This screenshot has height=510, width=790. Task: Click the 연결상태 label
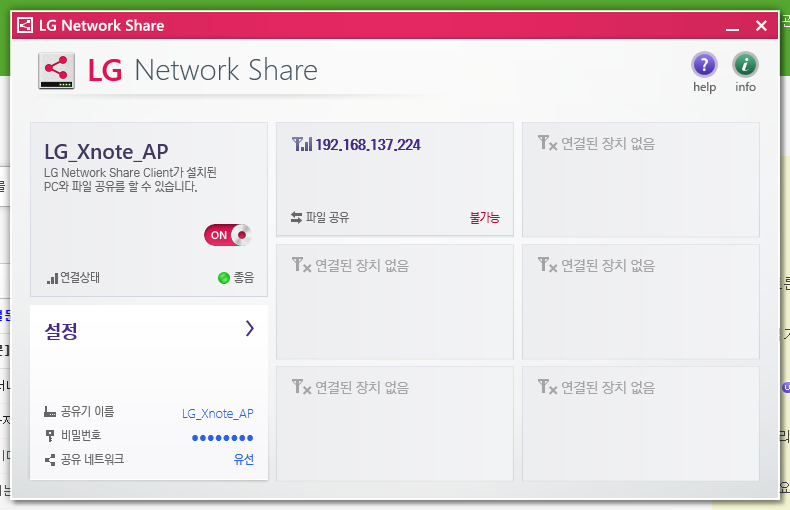tap(80, 278)
